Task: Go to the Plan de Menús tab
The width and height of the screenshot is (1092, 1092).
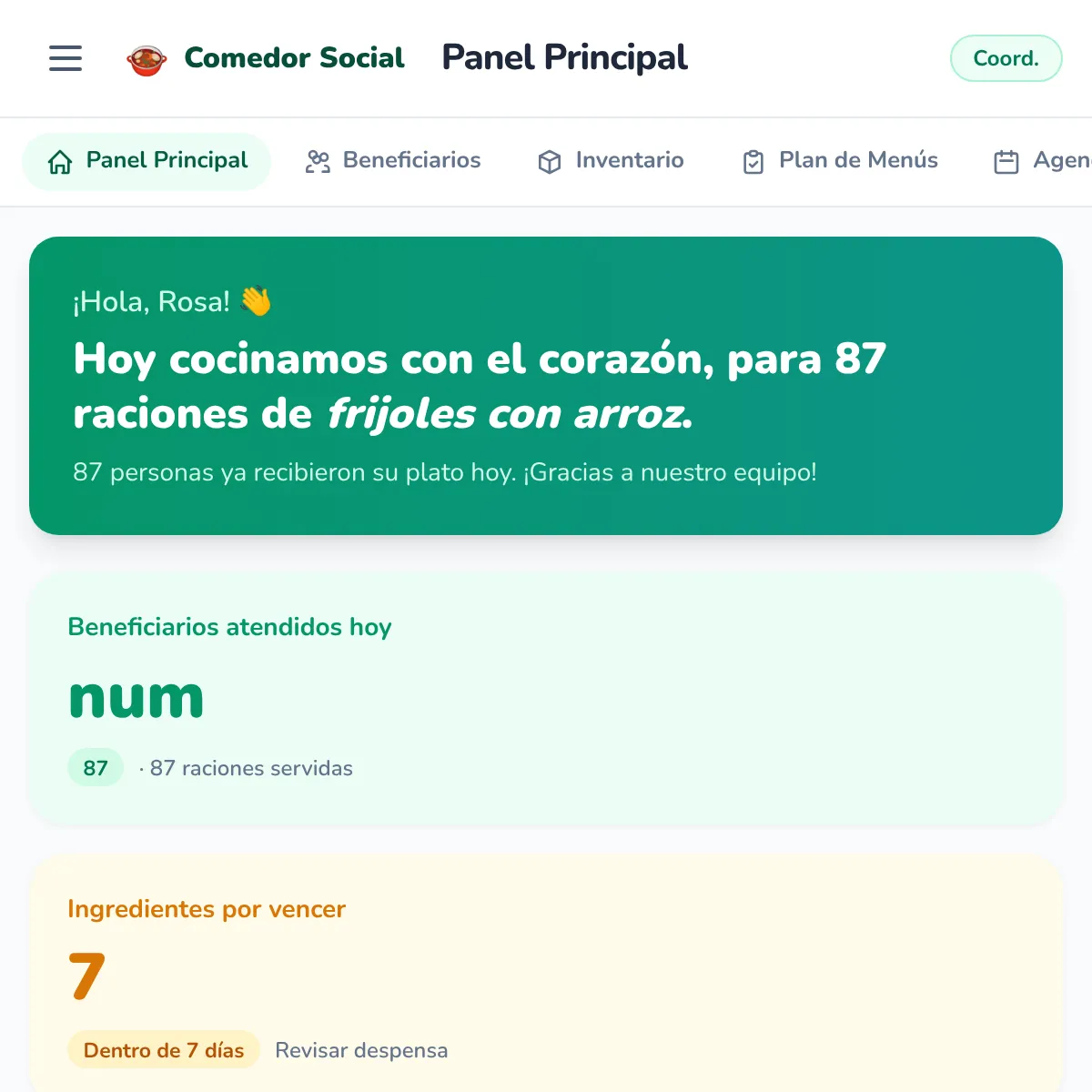Action: pos(840,161)
